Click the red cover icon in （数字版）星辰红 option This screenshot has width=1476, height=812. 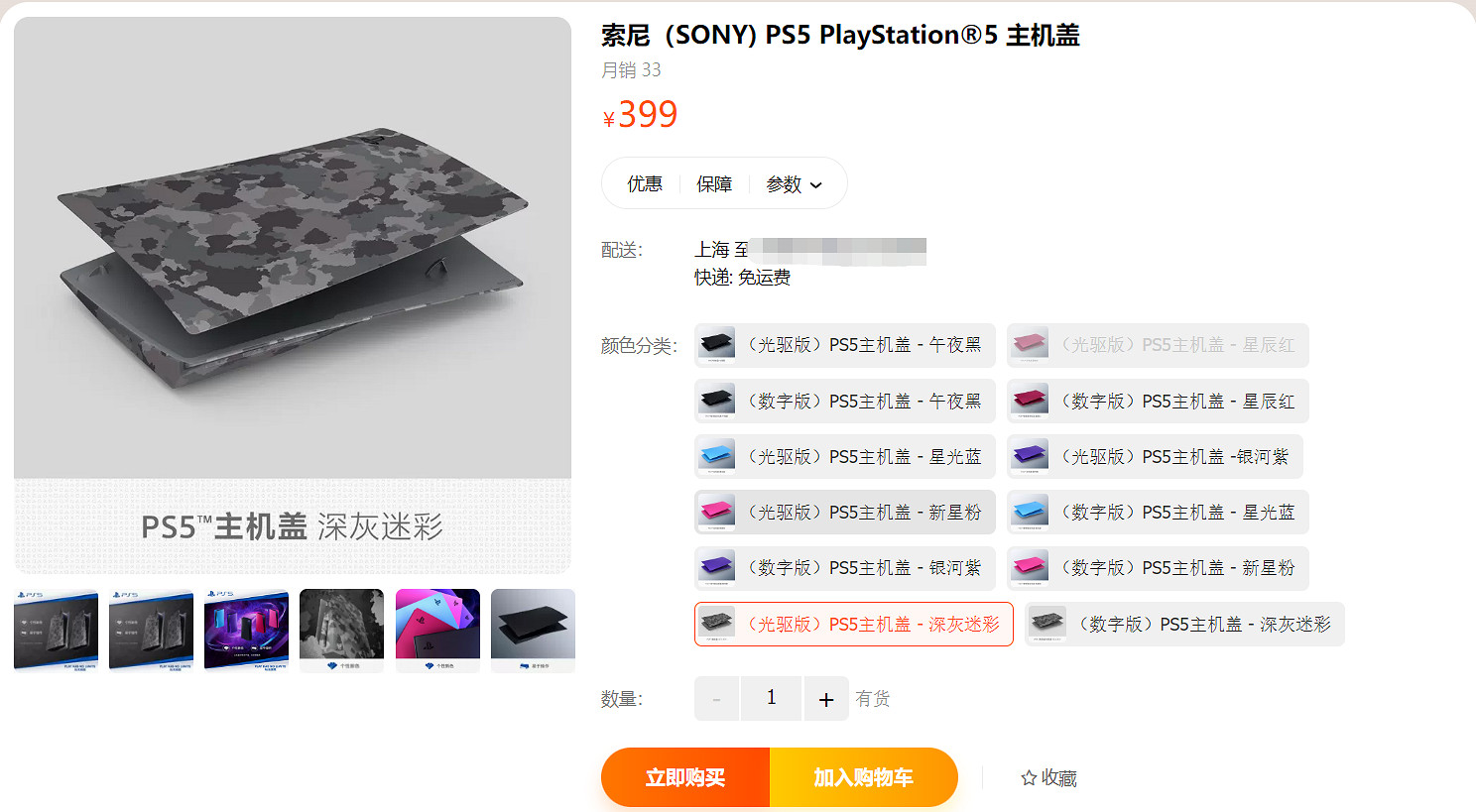pos(1030,401)
